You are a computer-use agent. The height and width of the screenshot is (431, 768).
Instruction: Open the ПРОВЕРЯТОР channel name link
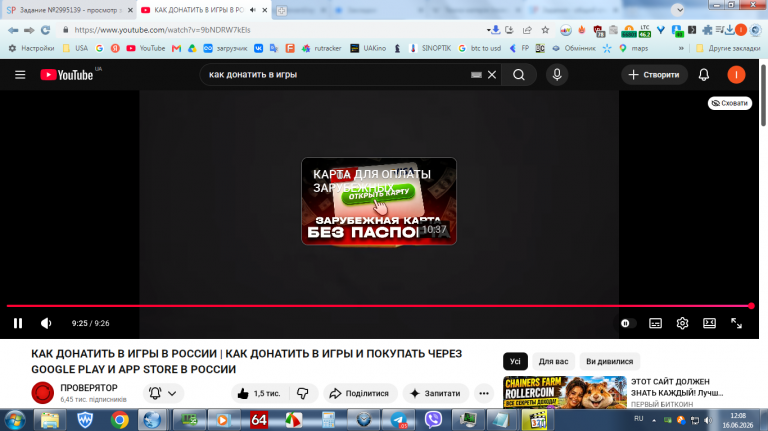[x=89, y=388]
